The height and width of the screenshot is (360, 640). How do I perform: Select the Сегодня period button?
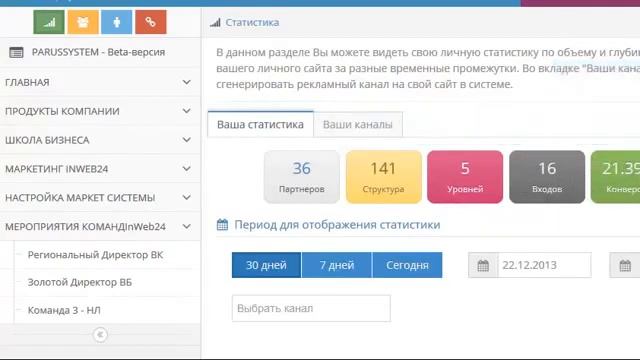pos(407,265)
